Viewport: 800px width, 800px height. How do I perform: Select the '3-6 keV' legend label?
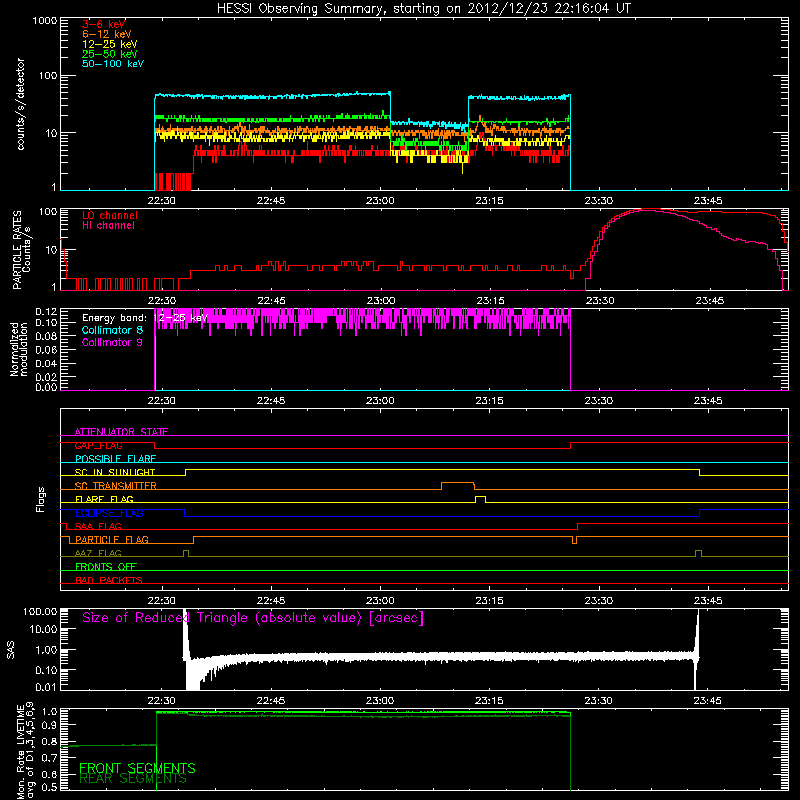point(103,24)
